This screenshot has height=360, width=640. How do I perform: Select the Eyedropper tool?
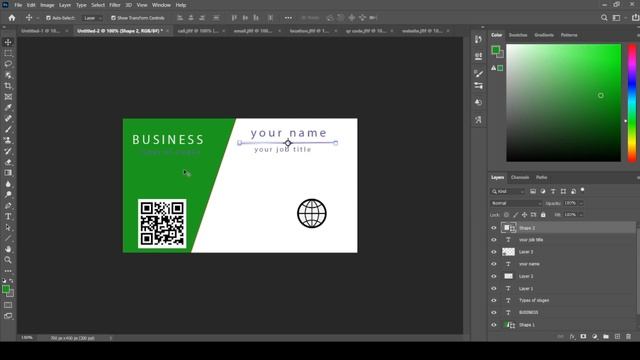[x=8, y=108]
